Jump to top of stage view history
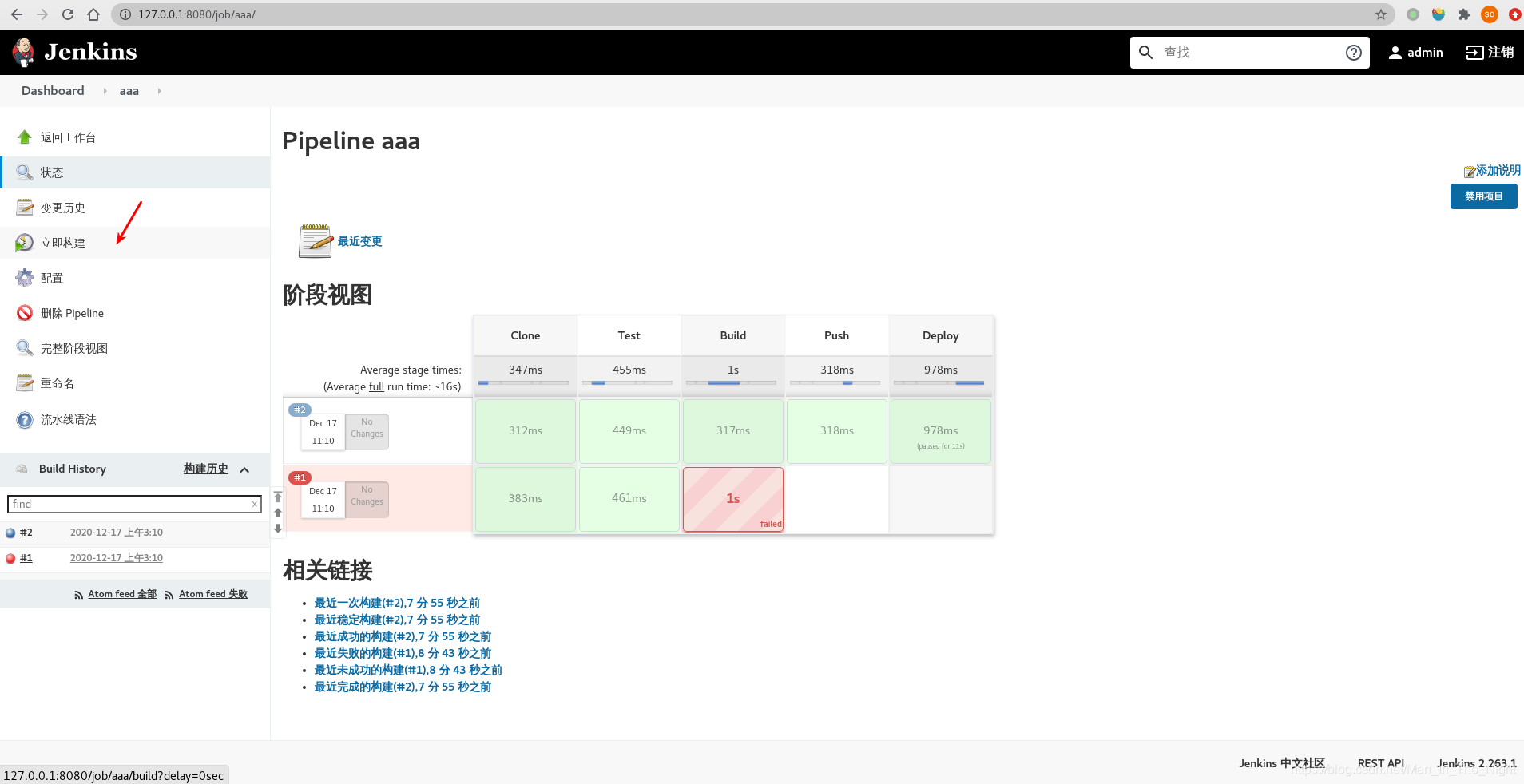The width and height of the screenshot is (1524, 784). pyautogui.click(x=278, y=497)
